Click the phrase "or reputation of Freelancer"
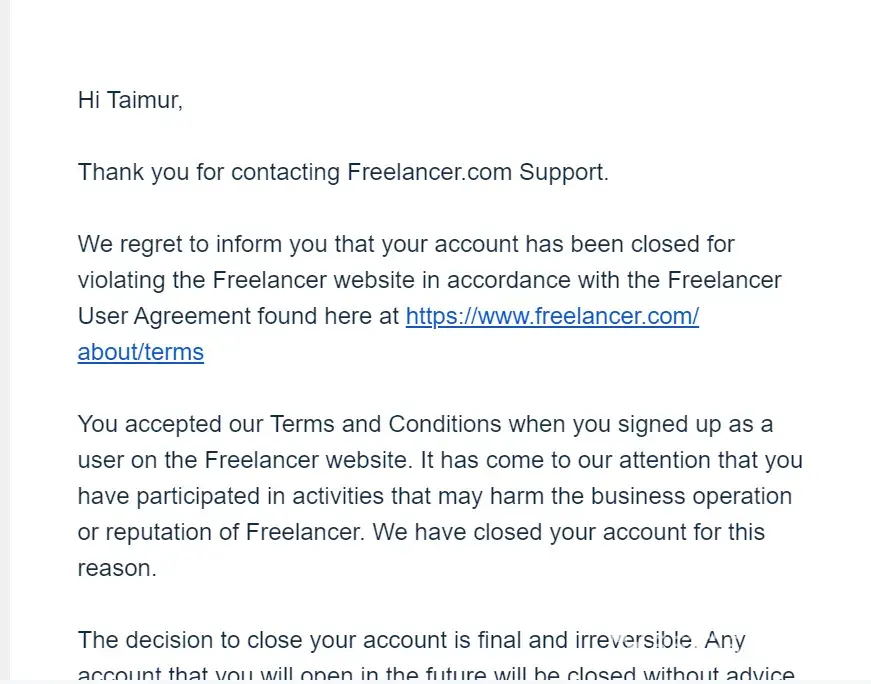The height and width of the screenshot is (684, 871). point(220,532)
